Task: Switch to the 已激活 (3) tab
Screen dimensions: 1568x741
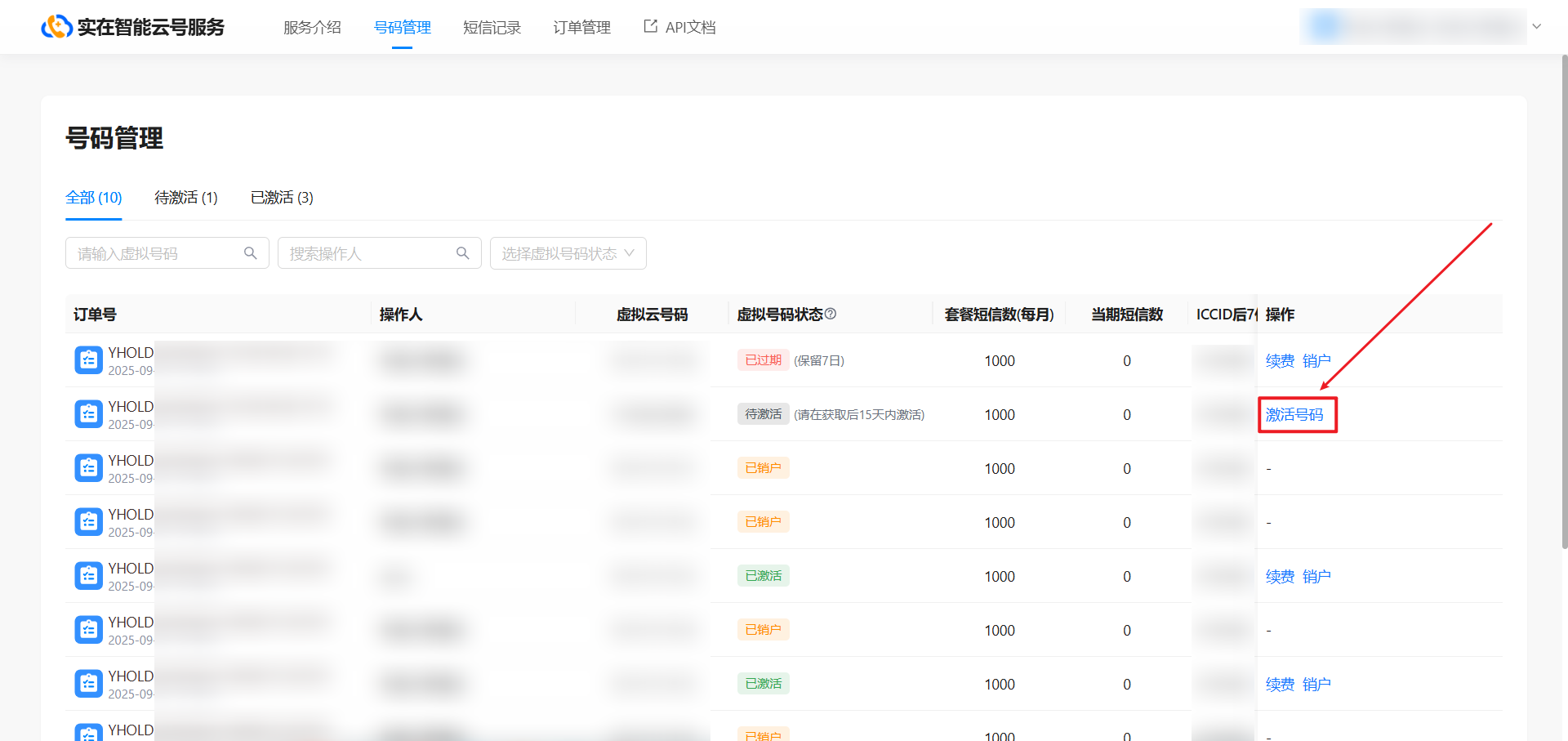Action: tap(282, 198)
